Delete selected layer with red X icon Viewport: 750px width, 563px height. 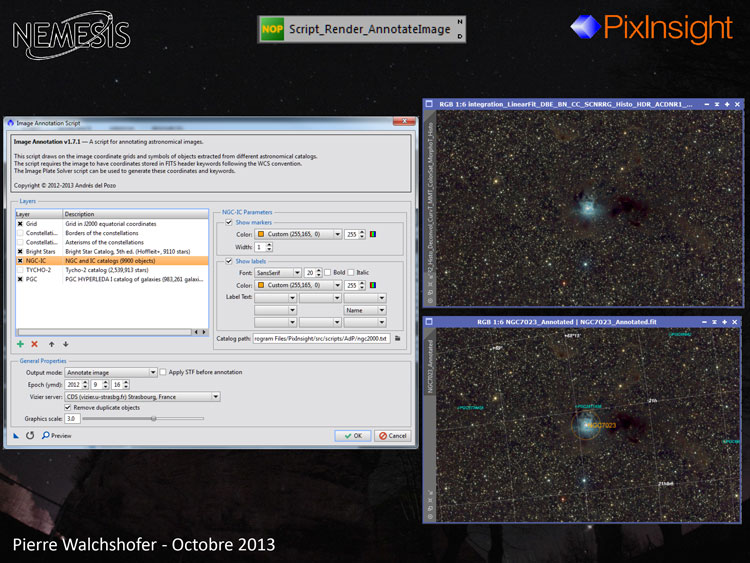coord(34,344)
